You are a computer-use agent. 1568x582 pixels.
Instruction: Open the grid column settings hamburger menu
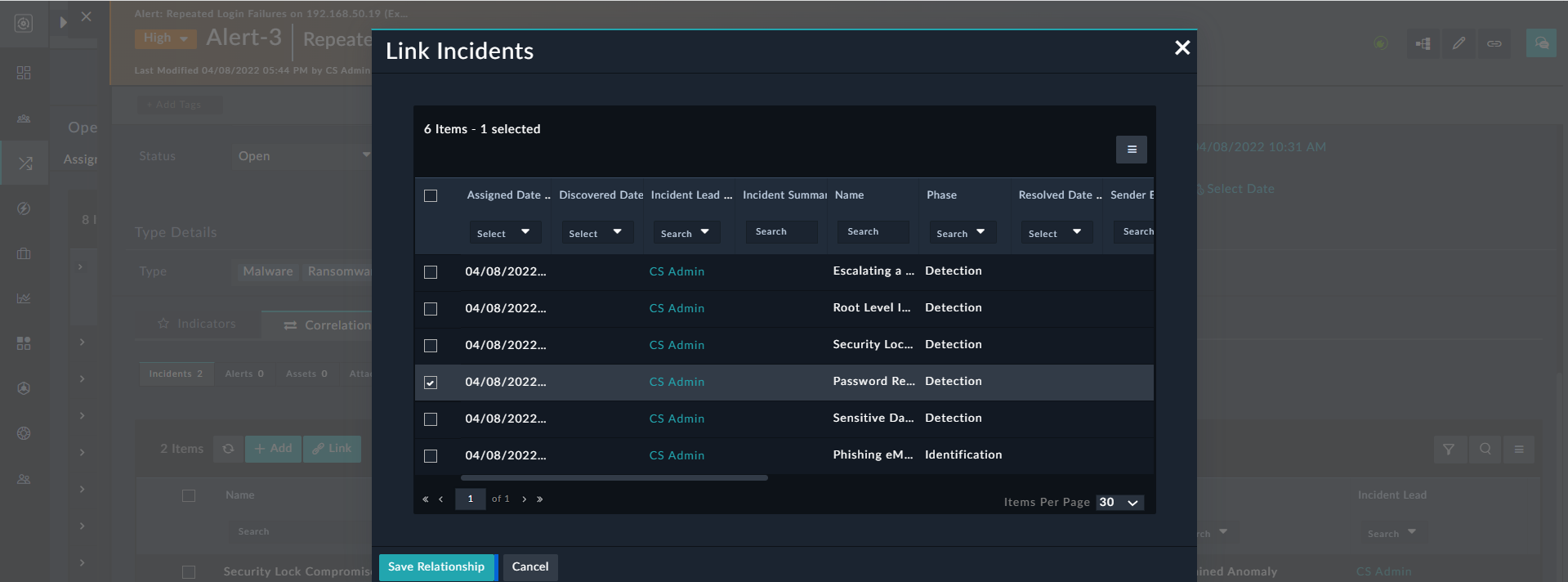(x=1131, y=150)
